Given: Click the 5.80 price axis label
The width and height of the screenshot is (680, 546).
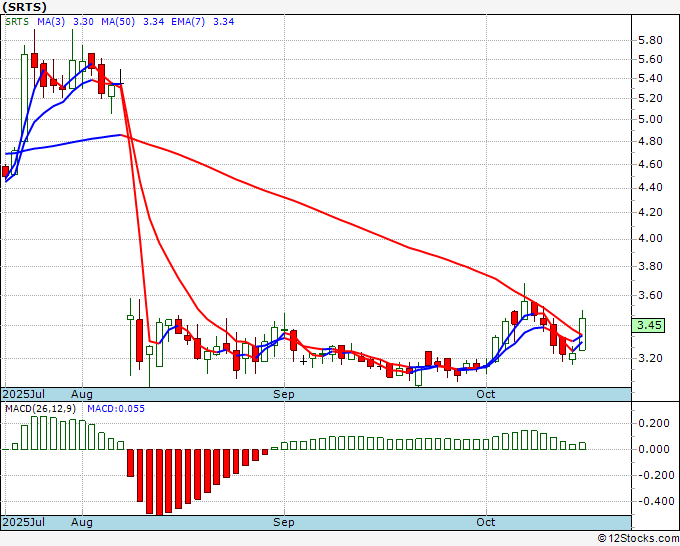Looking at the screenshot, I should 650,40.
